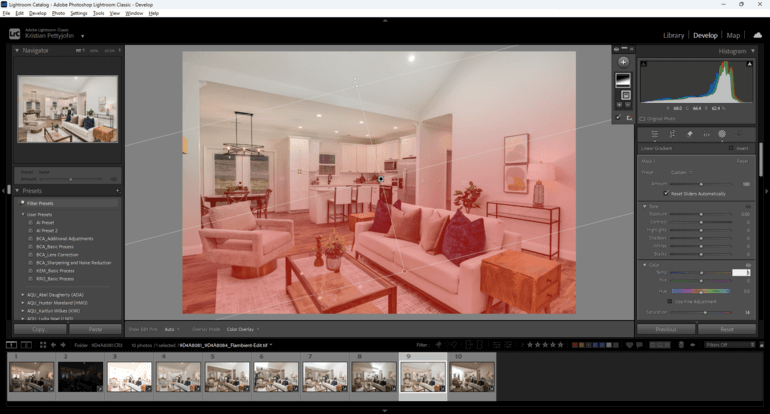
Task: Uncheck Reset Sliders Automatically
Action: (666, 193)
